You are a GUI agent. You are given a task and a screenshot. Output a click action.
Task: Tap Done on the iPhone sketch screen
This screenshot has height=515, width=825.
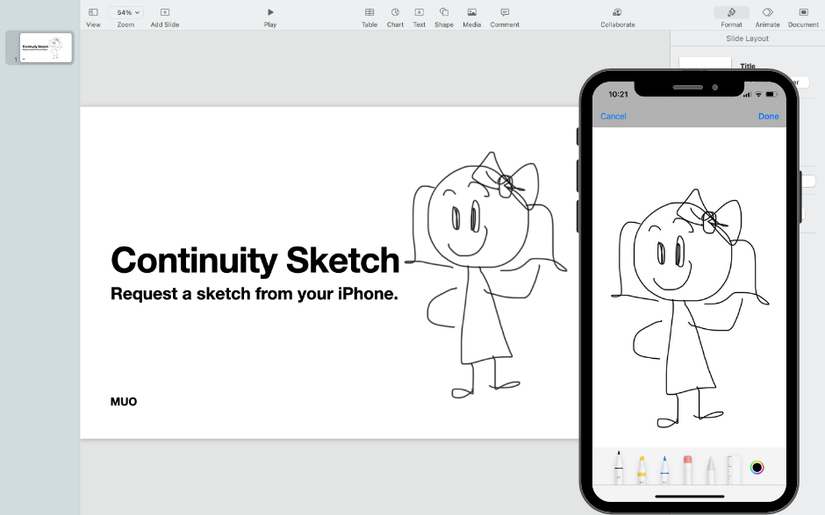(x=768, y=116)
